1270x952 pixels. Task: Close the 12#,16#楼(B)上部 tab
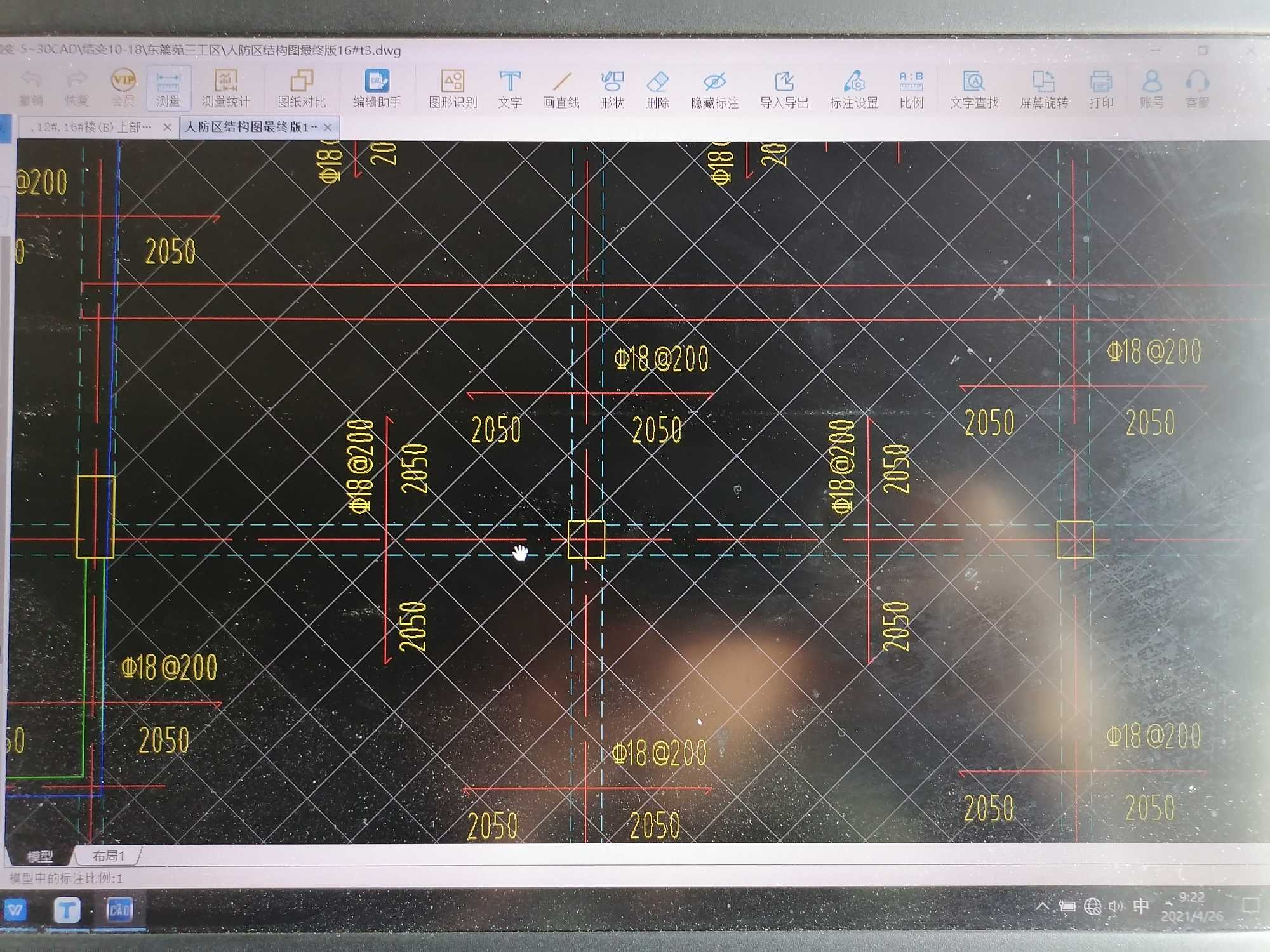pos(167,127)
